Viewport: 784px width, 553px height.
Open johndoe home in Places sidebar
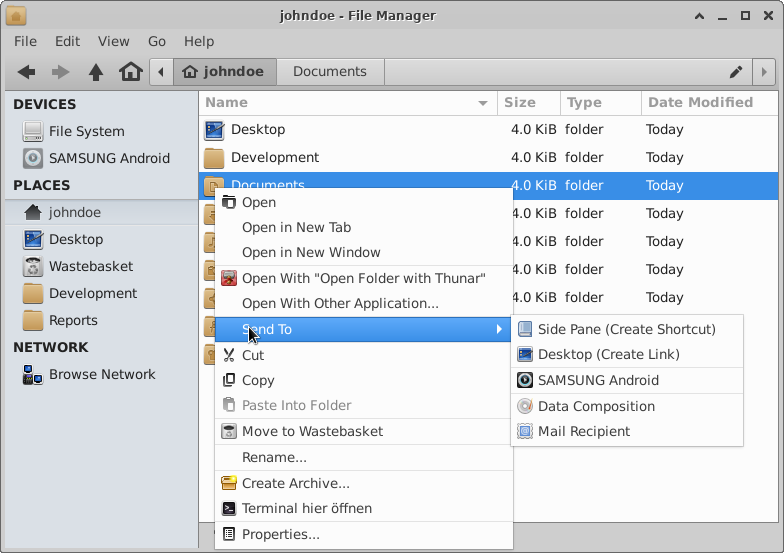(x=102, y=212)
